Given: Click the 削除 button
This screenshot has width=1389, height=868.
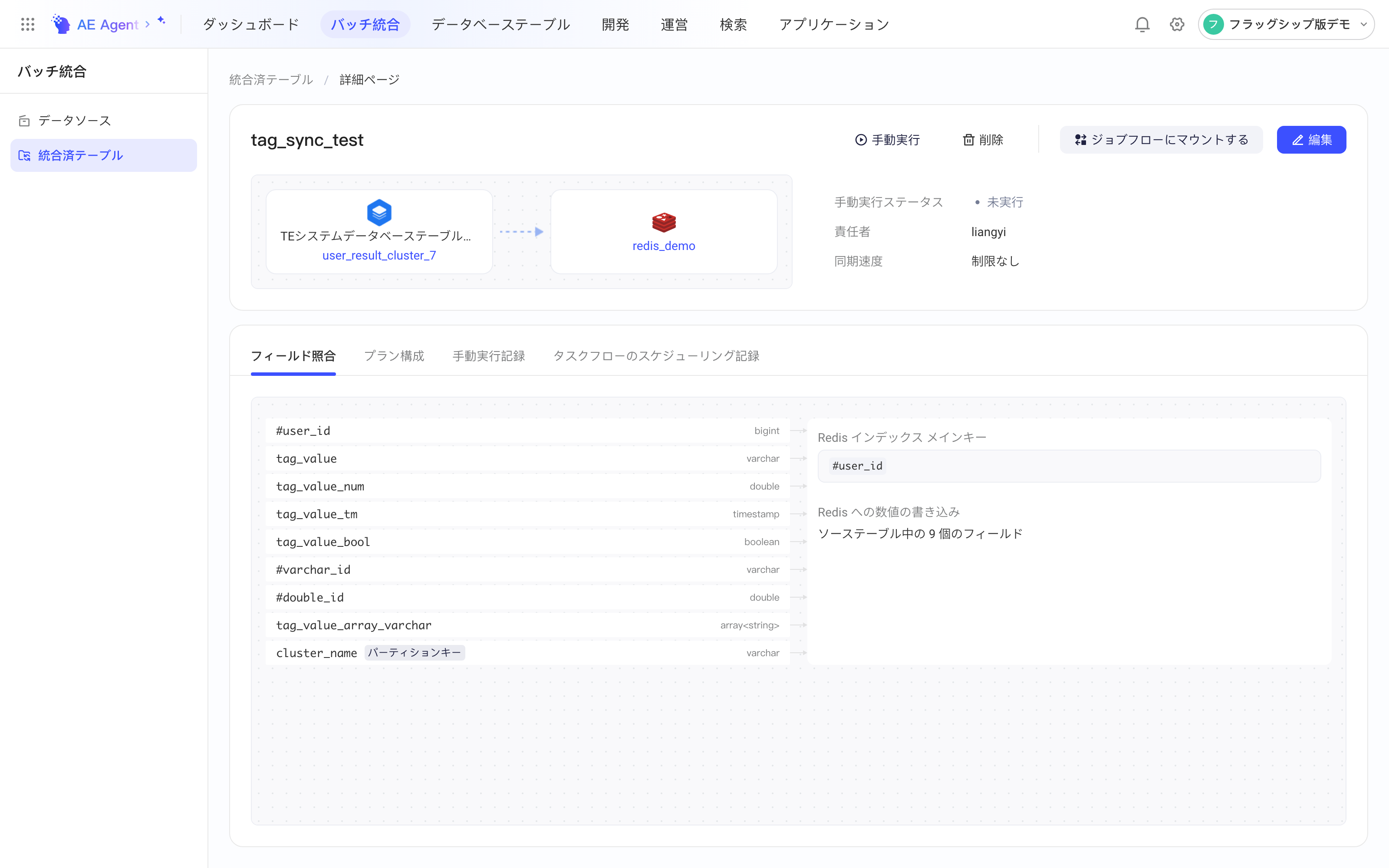Looking at the screenshot, I should point(983,139).
